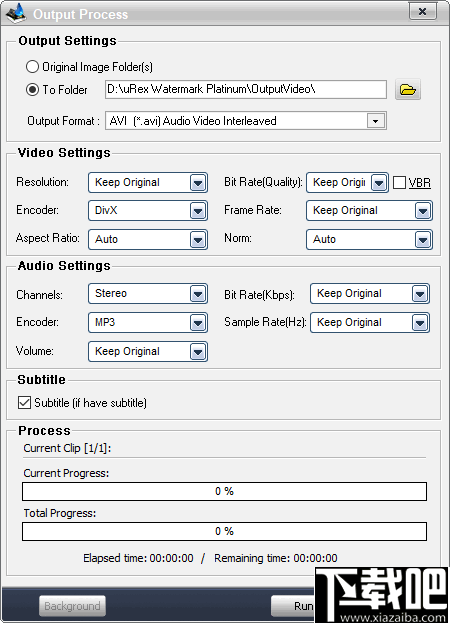Expand Sample Rate(Hz) dropdown
450x623 pixels.
(420, 323)
